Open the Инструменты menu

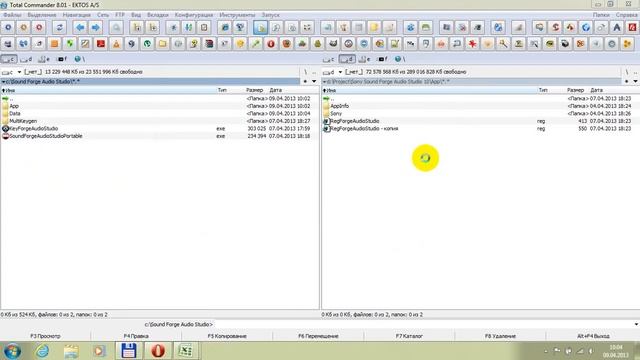click(x=237, y=15)
